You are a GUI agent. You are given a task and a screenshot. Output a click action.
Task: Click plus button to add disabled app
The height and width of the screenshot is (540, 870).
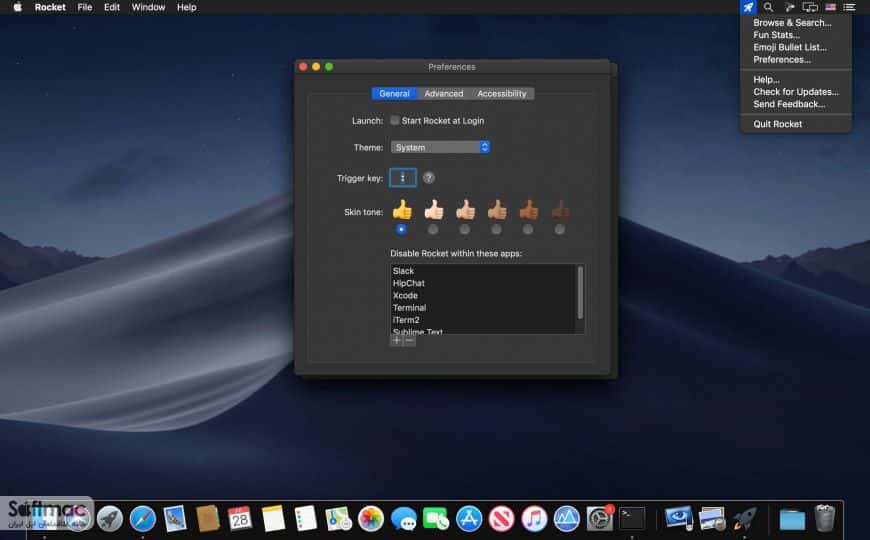pos(396,341)
